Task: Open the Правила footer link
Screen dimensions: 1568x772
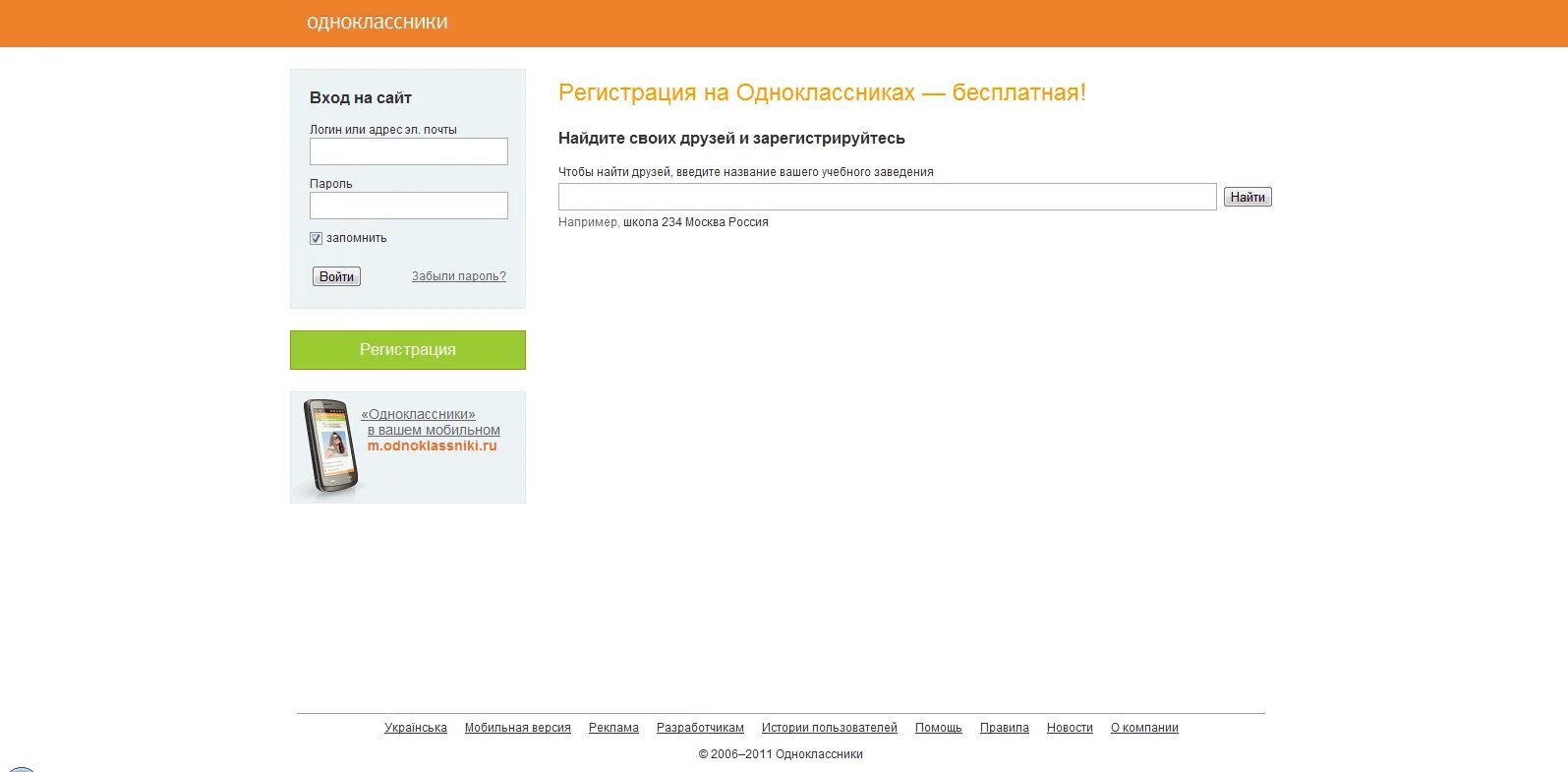Action: [1005, 728]
